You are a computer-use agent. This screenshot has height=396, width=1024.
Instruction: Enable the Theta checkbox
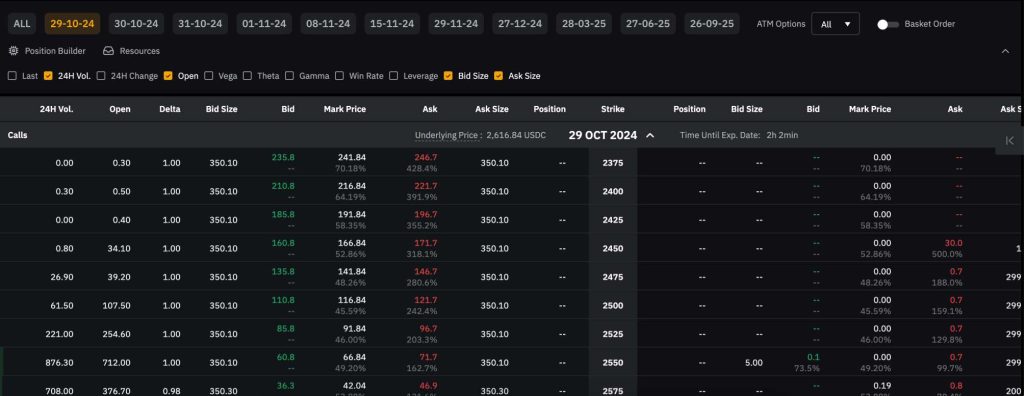(248, 76)
